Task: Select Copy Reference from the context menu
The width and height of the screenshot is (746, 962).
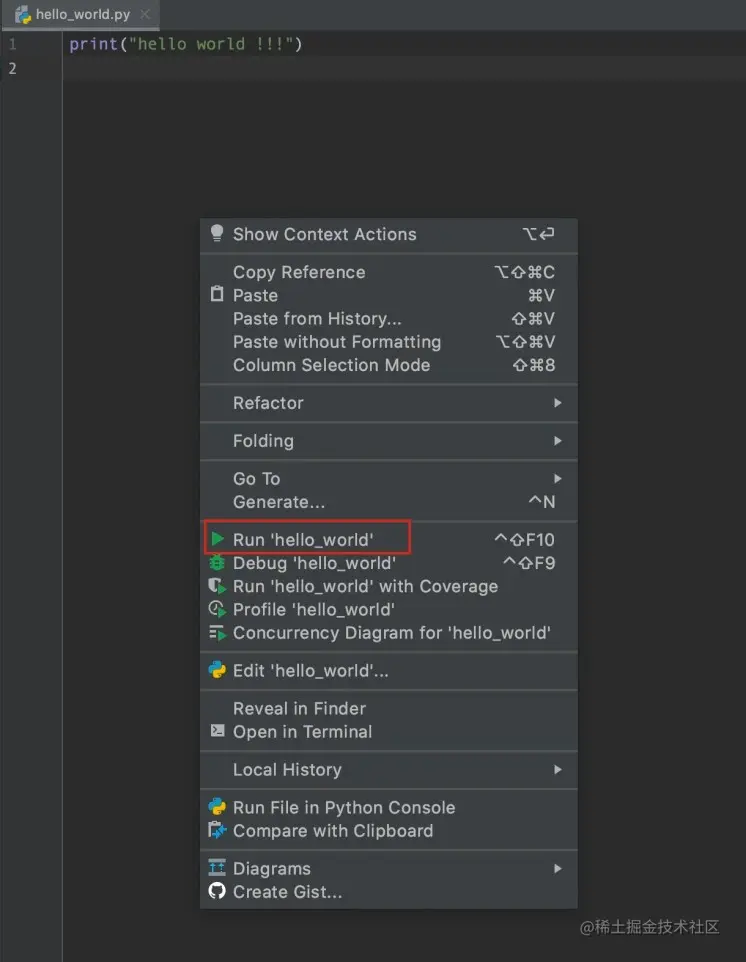Action: coord(299,272)
